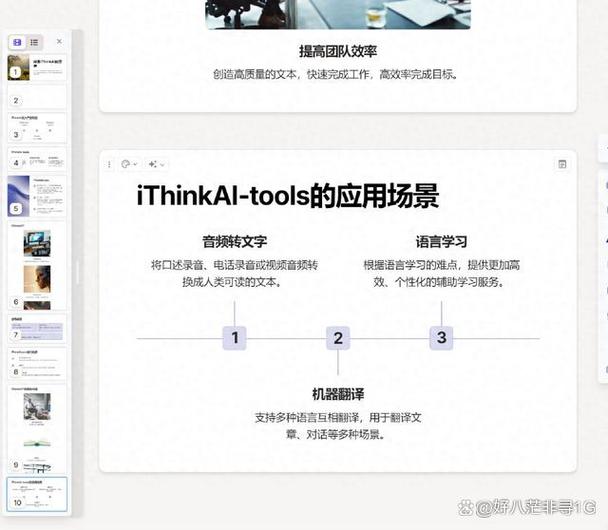This screenshot has width=608, height=530.
Task: Click the iThinkAI-tools的应用场景 title
Action: [287, 196]
